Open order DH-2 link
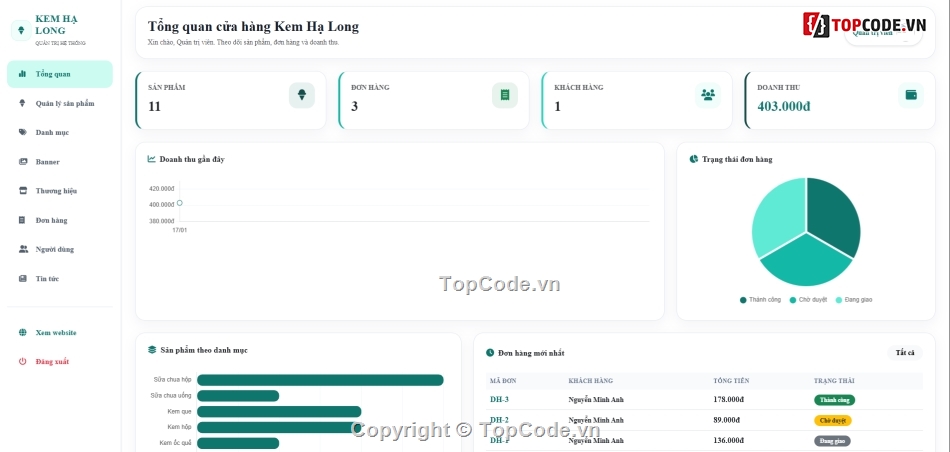This screenshot has height=452, width=950. pyautogui.click(x=499, y=420)
